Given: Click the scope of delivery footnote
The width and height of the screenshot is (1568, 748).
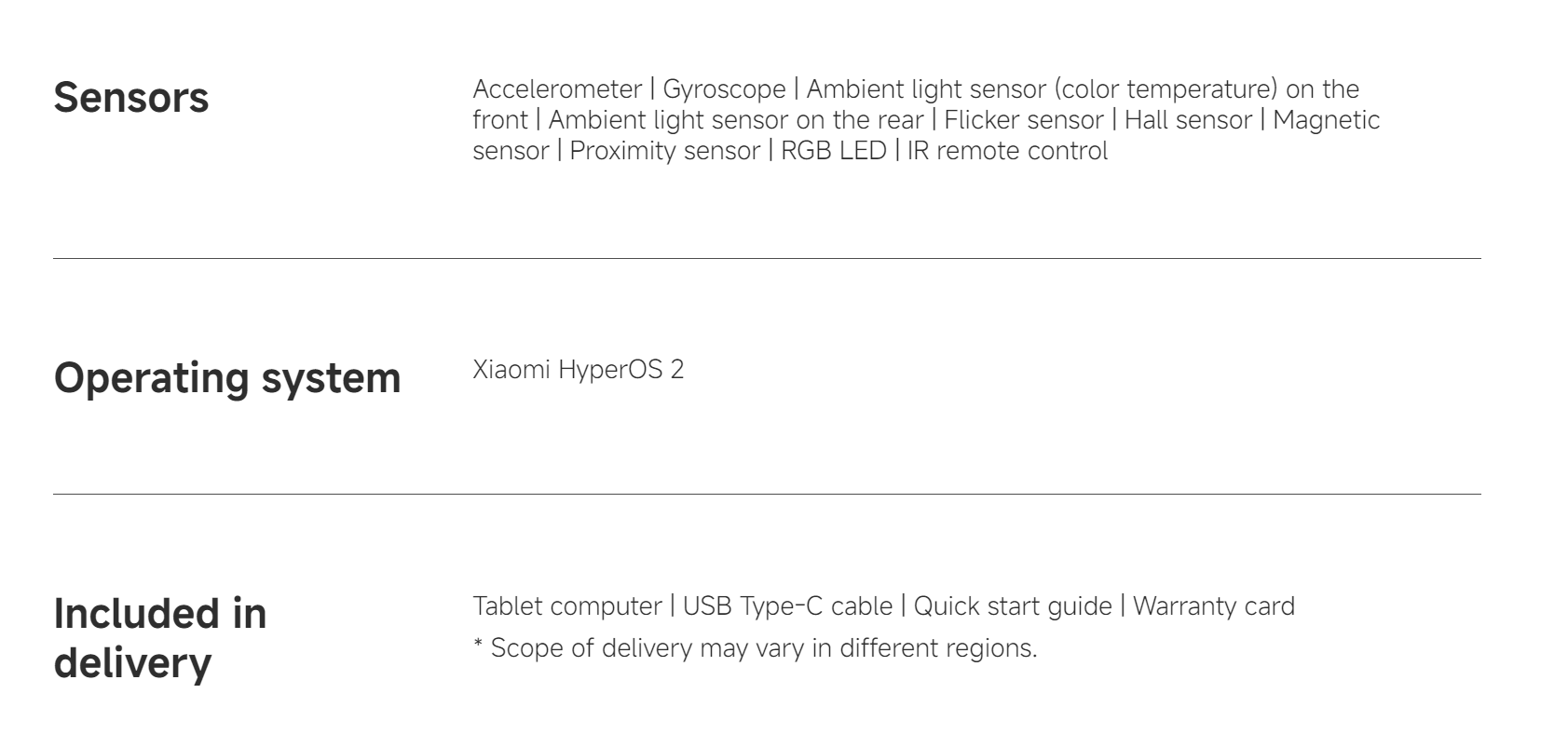Looking at the screenshot, I should point(755,648).
